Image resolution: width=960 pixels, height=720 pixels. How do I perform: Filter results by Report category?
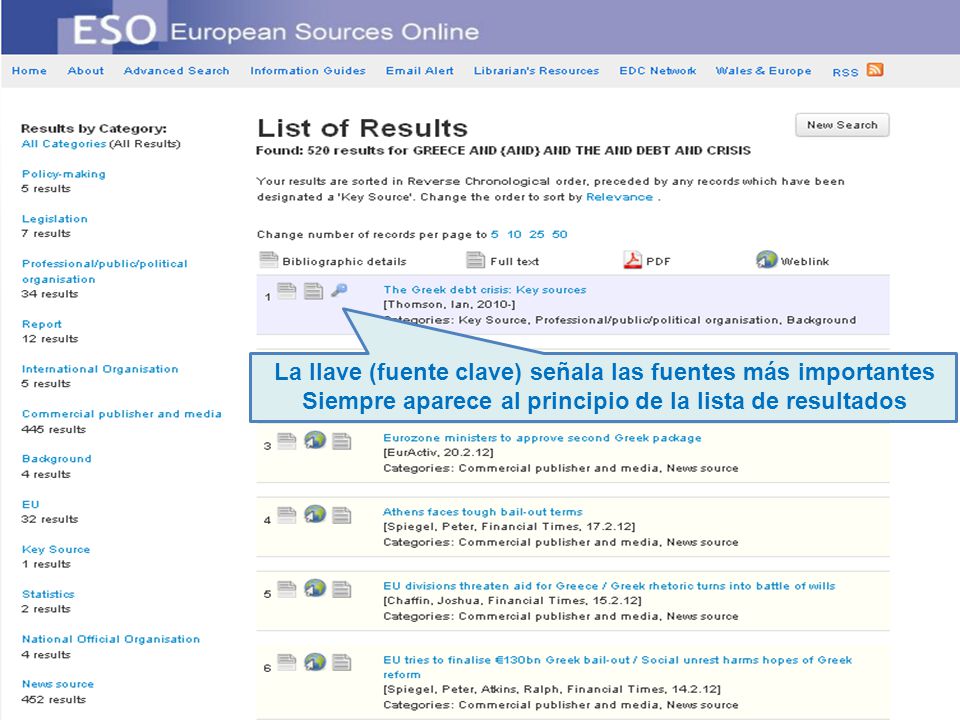[x=42, y=324]
